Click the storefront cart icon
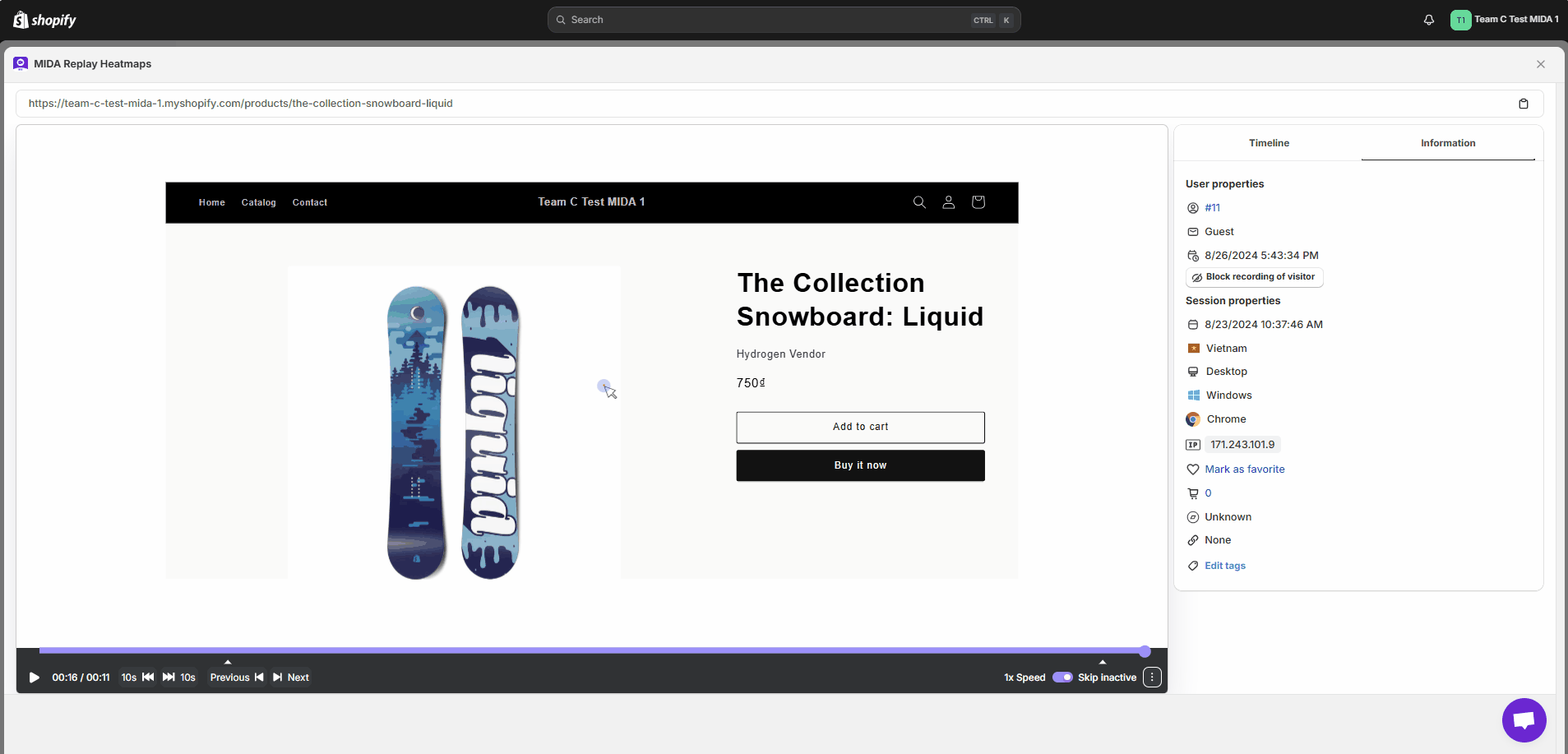1568x754 pixels. coord(978,202)
